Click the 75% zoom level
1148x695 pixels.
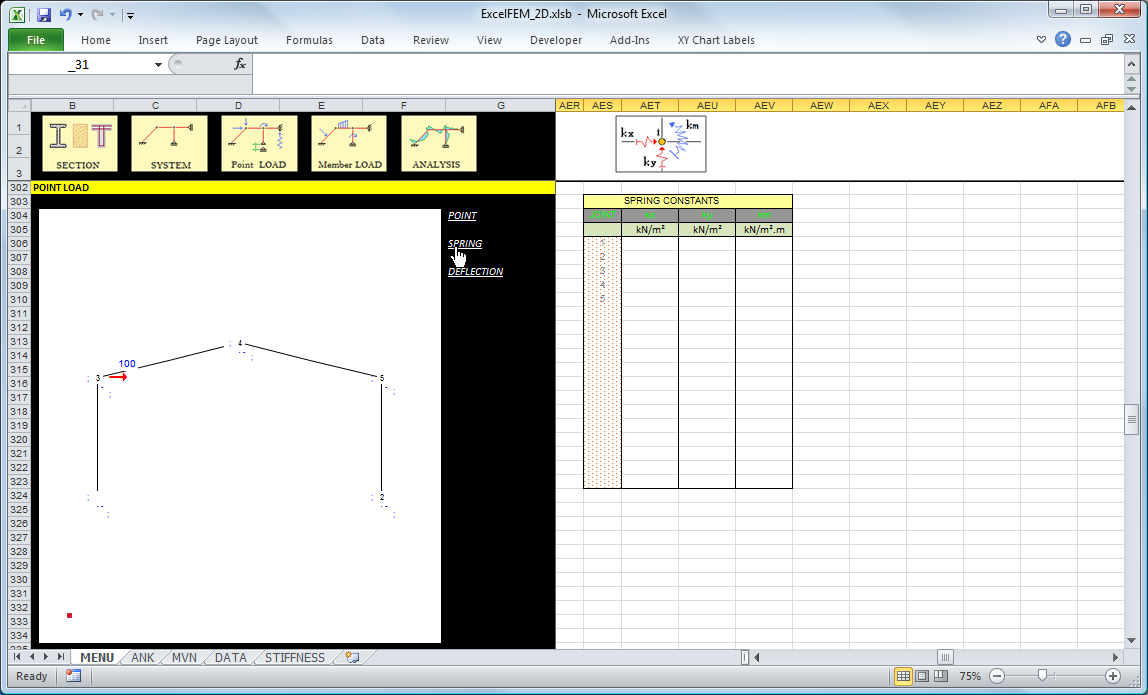(x=970, y=676)
